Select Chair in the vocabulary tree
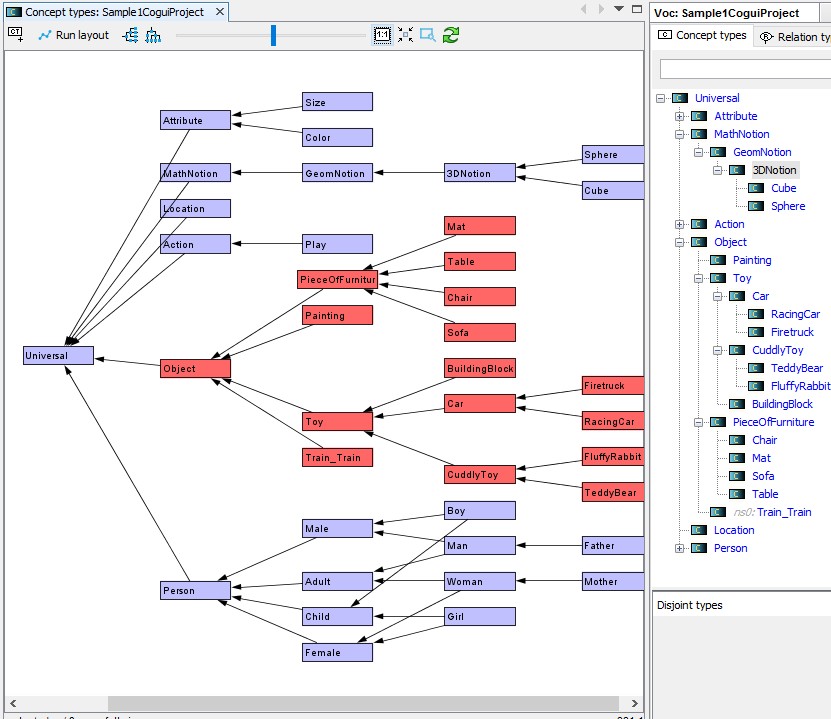Image resolution: width=831 pixels, height=719 pixels. [764, 440]
